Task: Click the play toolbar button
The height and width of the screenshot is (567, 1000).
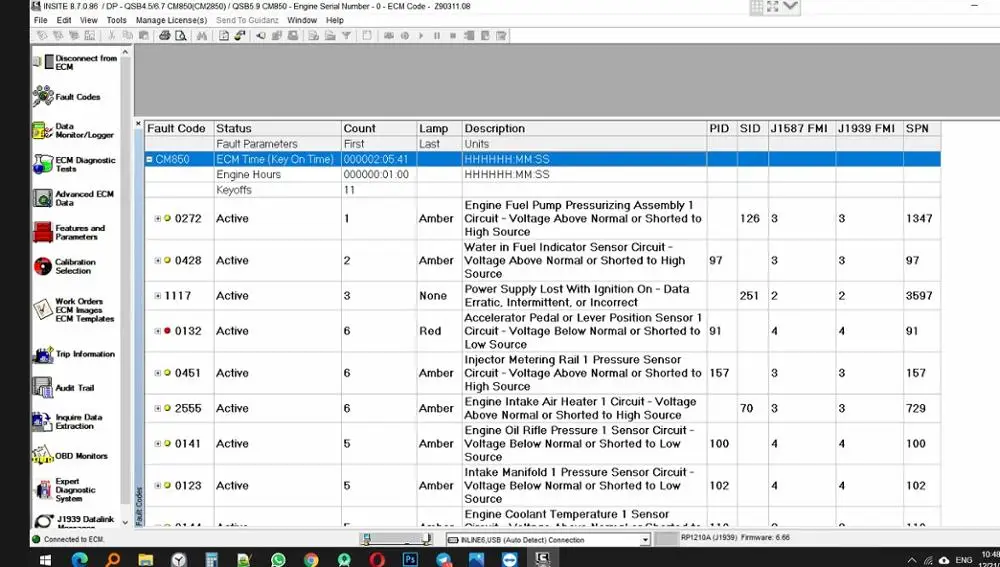Action: 422,36
